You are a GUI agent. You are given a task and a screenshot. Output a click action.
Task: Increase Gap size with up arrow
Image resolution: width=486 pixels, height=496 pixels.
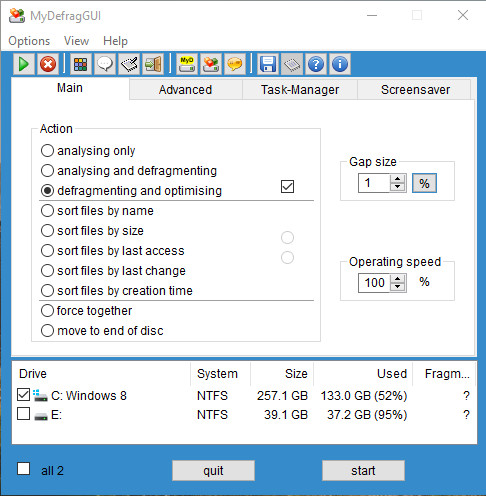(397, 179)
